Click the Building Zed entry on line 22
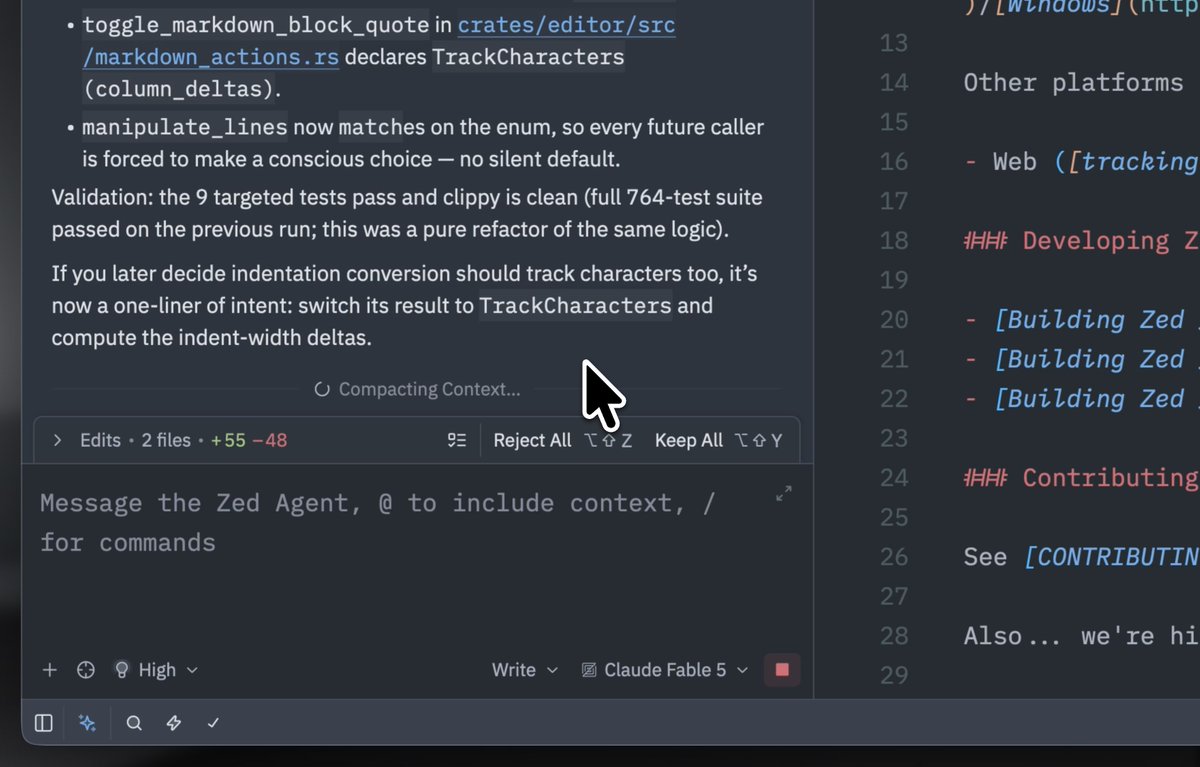The height and width of the screenshot is (767, 1200). click(1080, 399)
